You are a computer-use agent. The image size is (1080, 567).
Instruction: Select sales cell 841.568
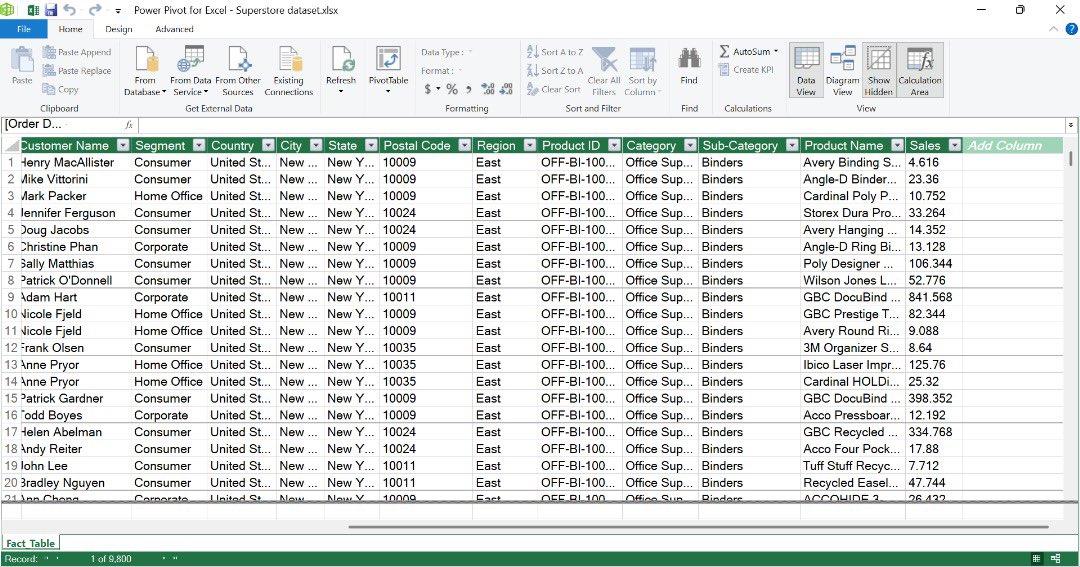(x=933, y=298)
